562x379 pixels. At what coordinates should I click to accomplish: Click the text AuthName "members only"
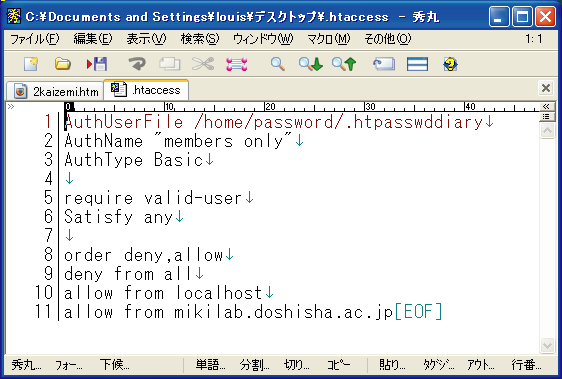point(178,141)
